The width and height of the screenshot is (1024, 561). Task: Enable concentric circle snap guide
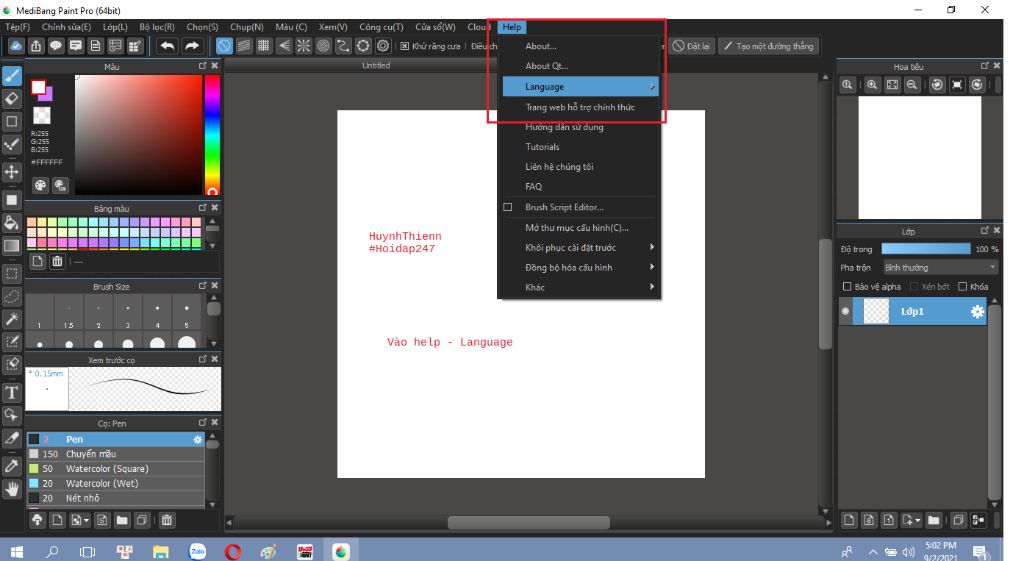pyautogui.click(x=323, y=46)
